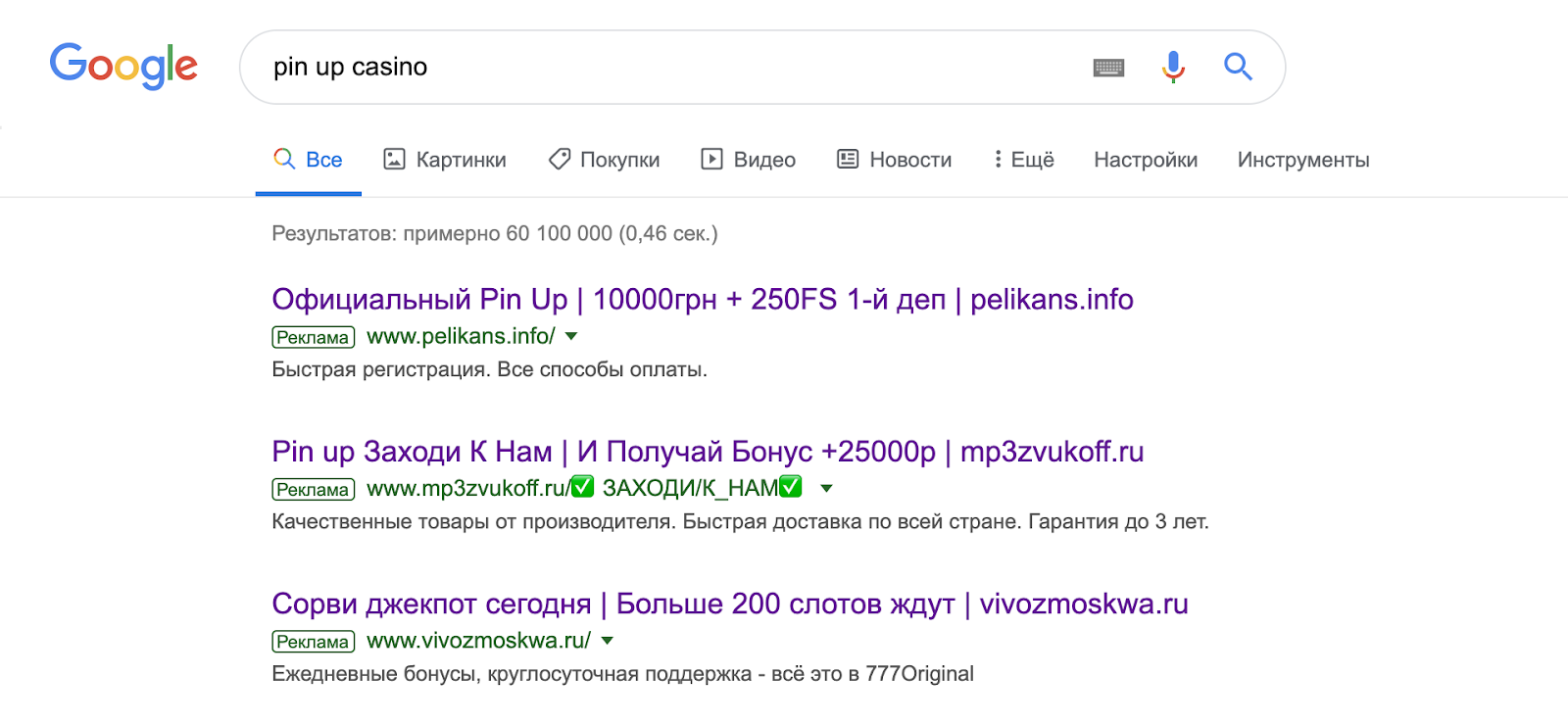Click the Реклама badge of the vivozmoskwa.ru ad
Image resolution: width=1568 pixels, height=725 pixels.
click(313, 642)
